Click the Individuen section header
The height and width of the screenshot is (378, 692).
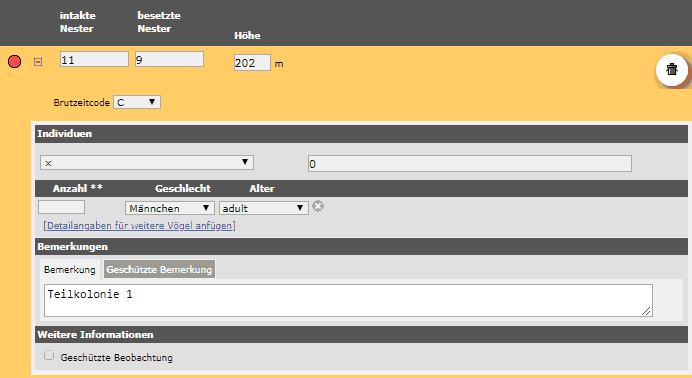click(361, 134)
